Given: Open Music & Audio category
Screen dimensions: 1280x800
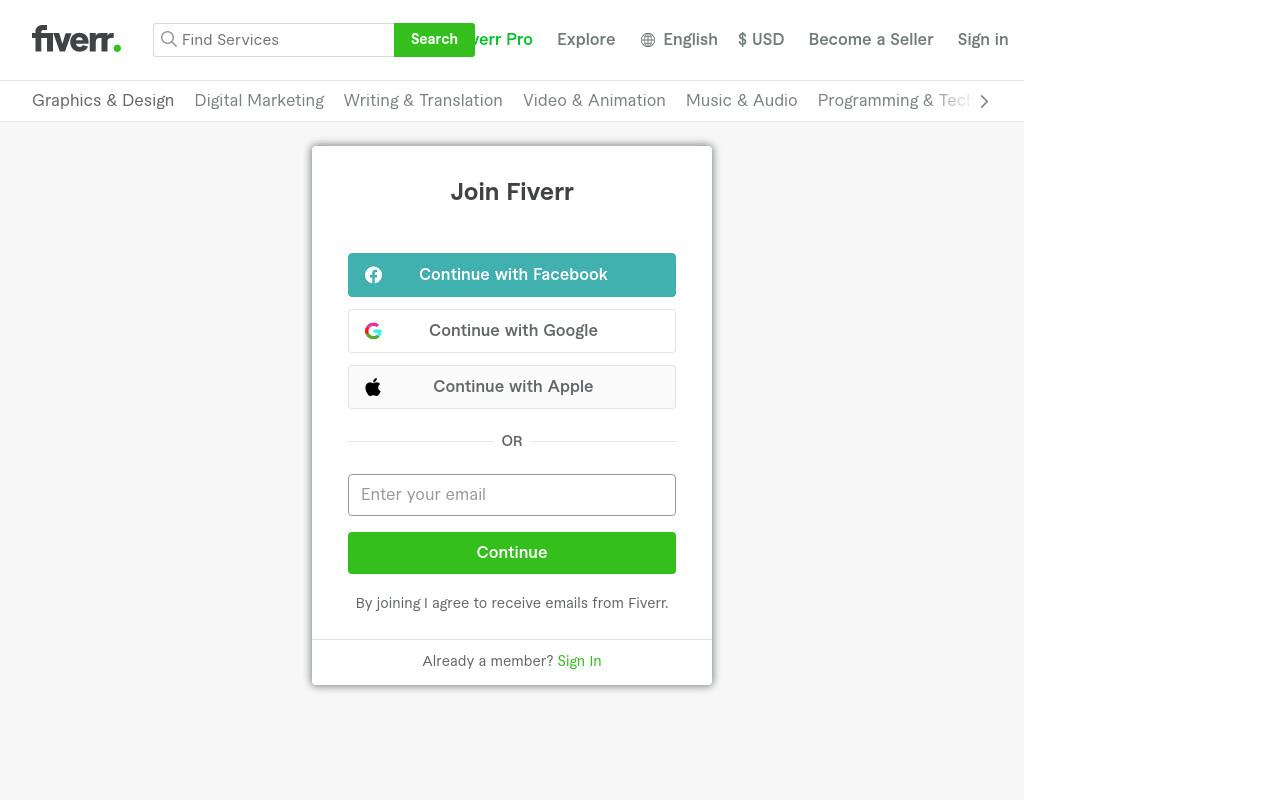Looking at the screenshot, I should click(742, 101).
